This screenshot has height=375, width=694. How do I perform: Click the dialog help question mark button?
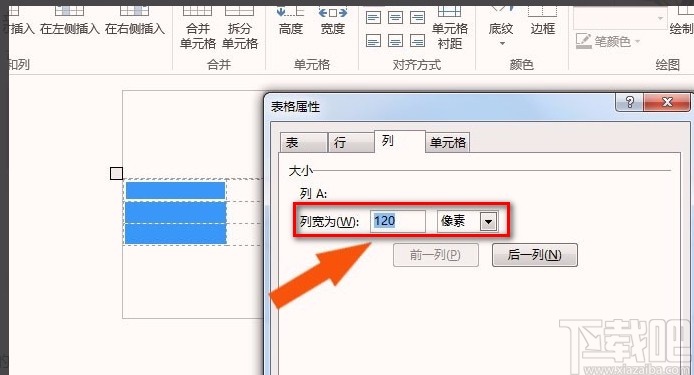coord(629,102)
